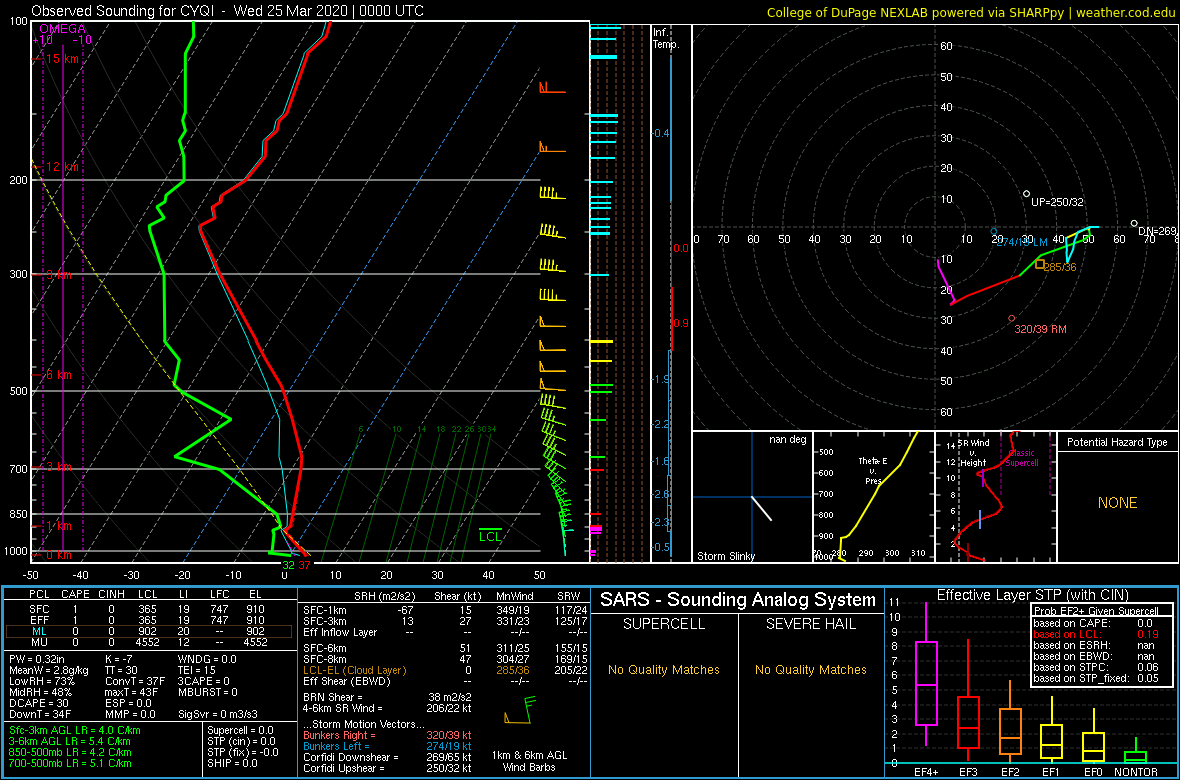This screenshot has height=780, width=1180.
Task: Click 'No Quality Matches' under SUPERCELL
Action: (664, 669)
